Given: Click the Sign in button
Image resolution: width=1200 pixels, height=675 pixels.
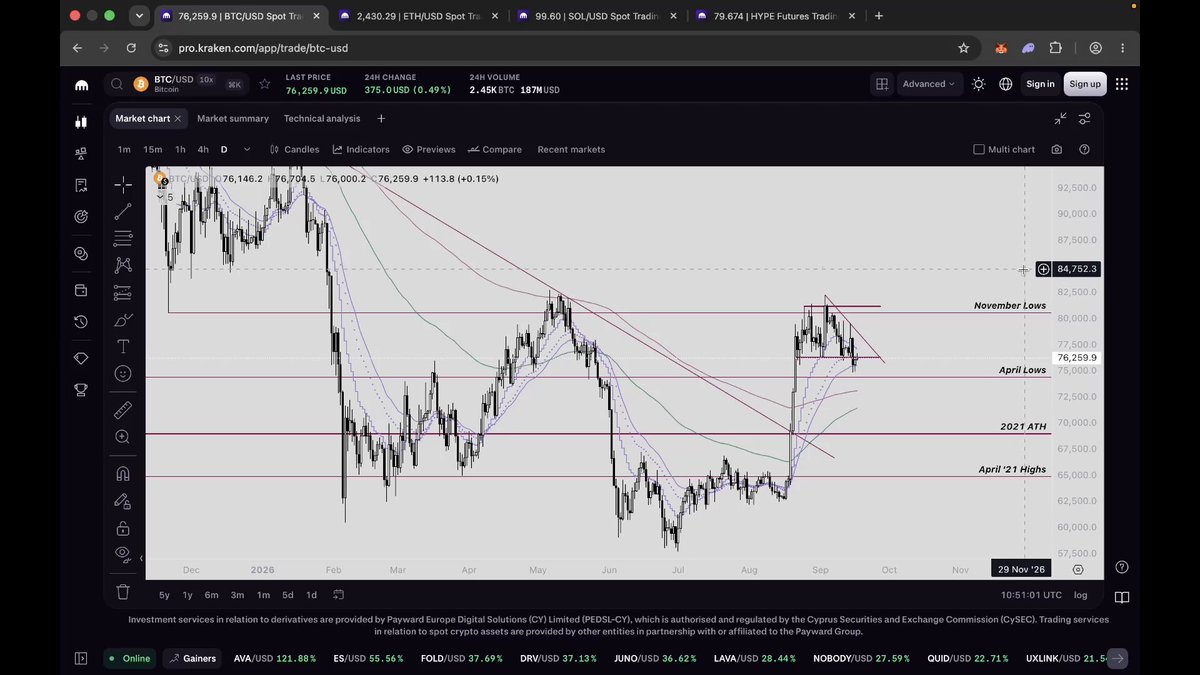Looking at the screenshot, I should tap(1040, 84).
